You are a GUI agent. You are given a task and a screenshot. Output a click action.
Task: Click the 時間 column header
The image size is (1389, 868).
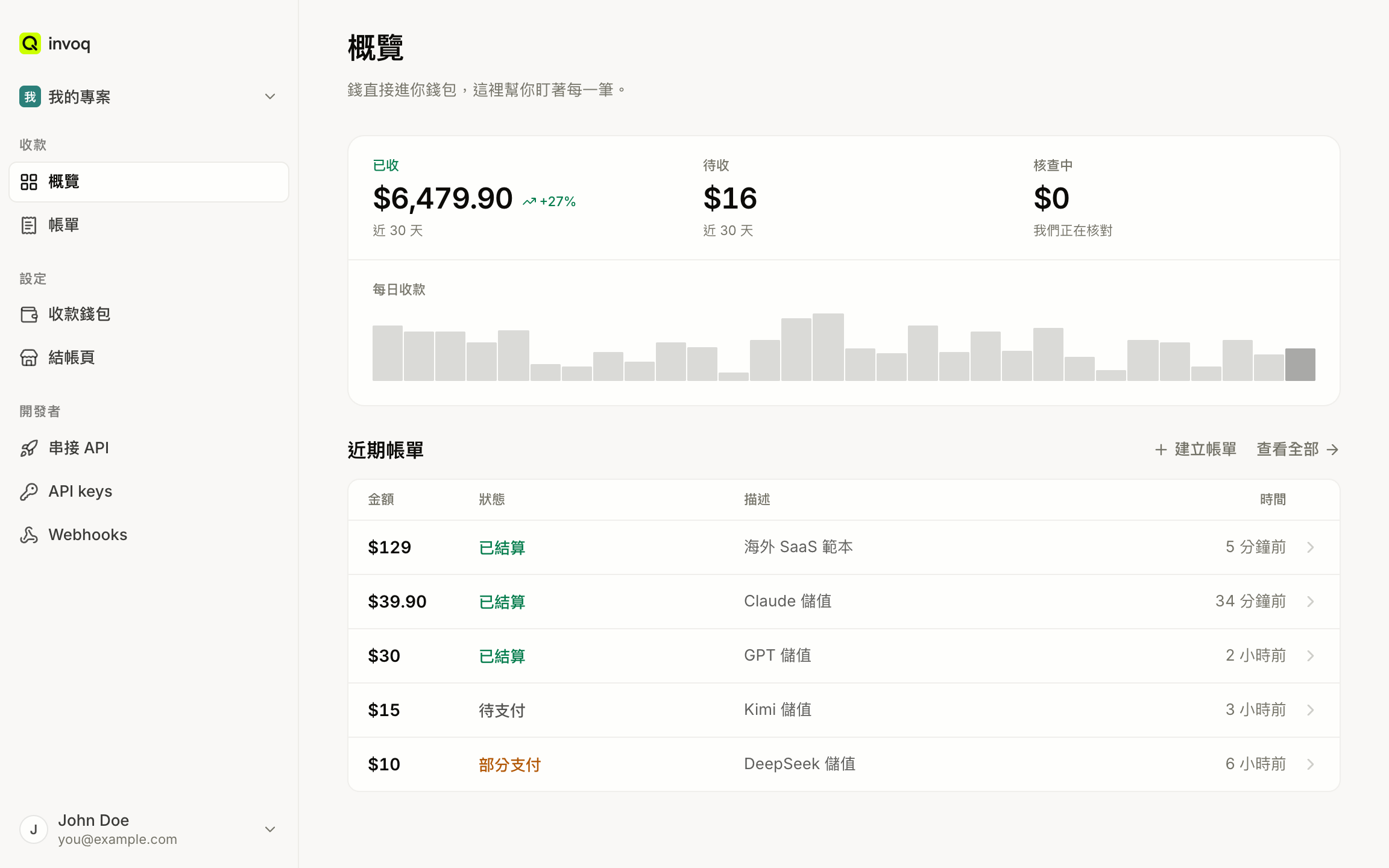coord(1273,500)
